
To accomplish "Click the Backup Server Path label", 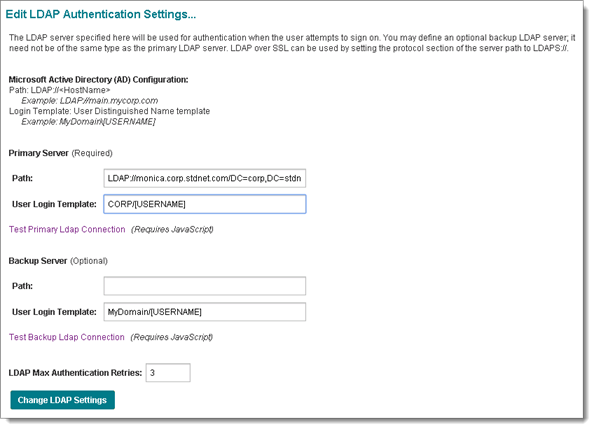I will (22, 286).
